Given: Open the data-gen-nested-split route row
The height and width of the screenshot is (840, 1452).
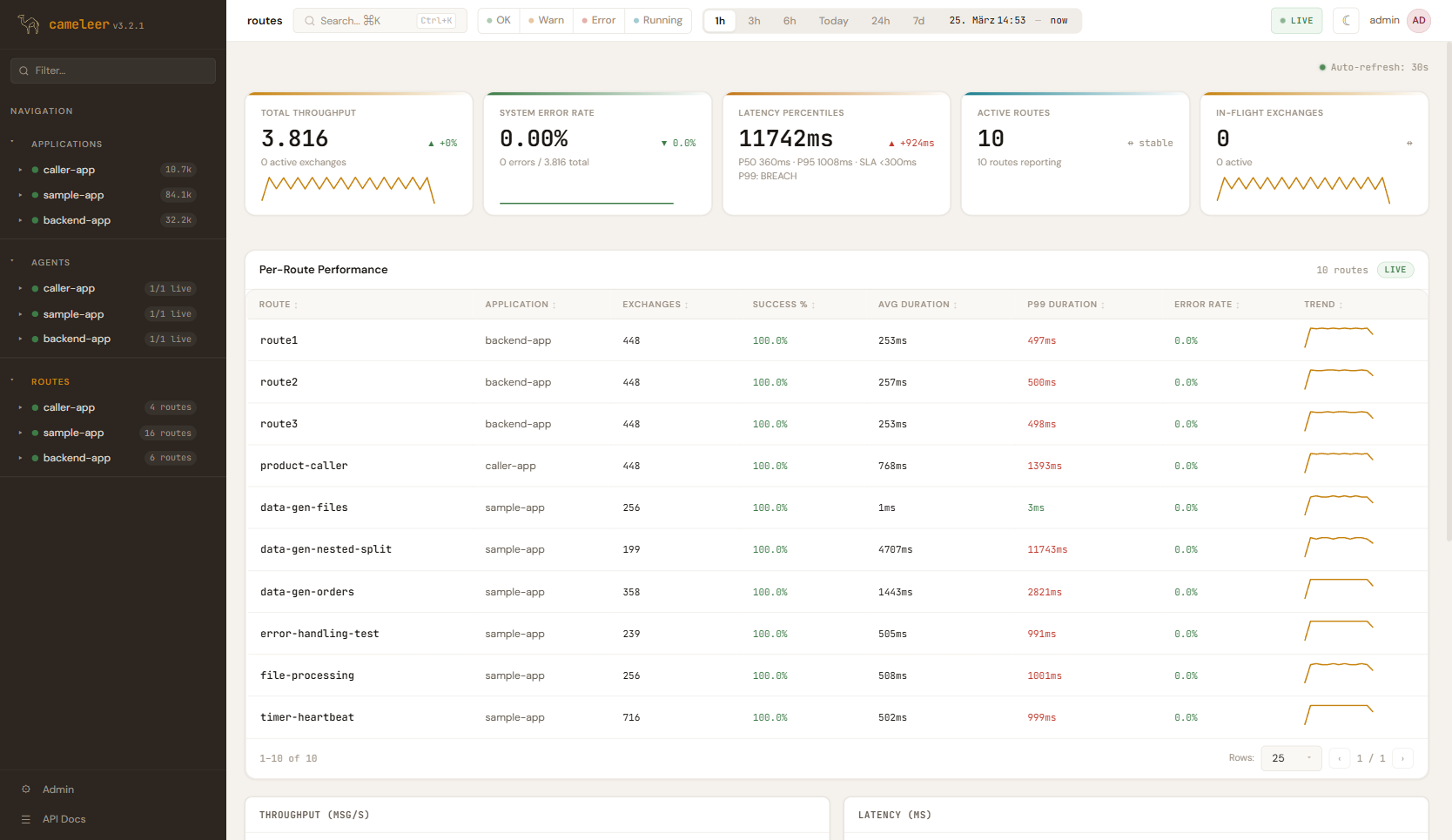Looking at the screenshot, I should pyautogui.click(x=326, y=549).
